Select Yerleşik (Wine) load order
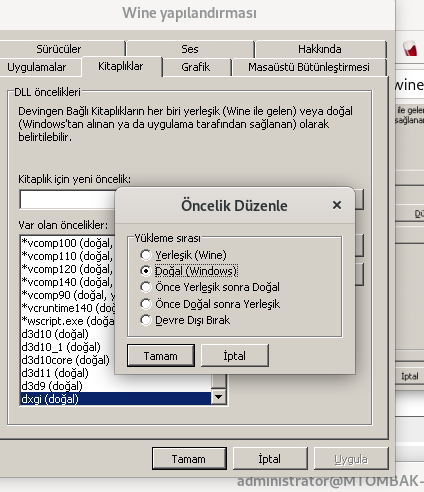424x492 pixels. 146,255
